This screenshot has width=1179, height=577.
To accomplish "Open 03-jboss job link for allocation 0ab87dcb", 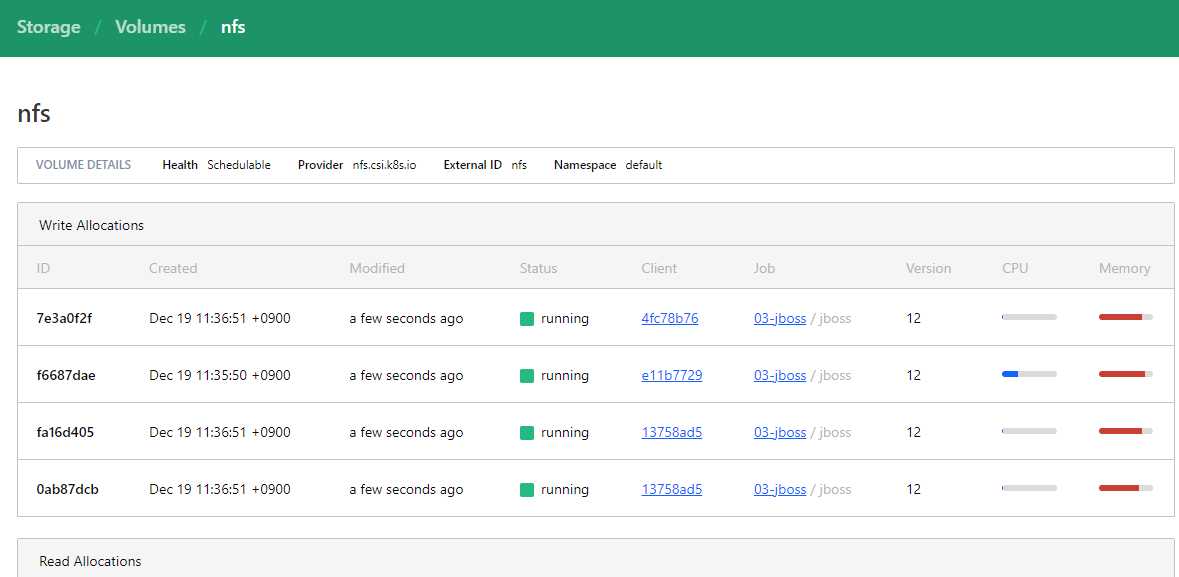I will [780, 490].
